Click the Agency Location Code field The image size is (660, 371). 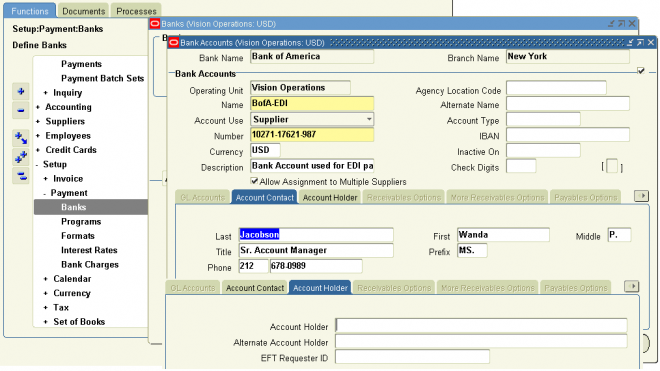[x=556, y=88]
